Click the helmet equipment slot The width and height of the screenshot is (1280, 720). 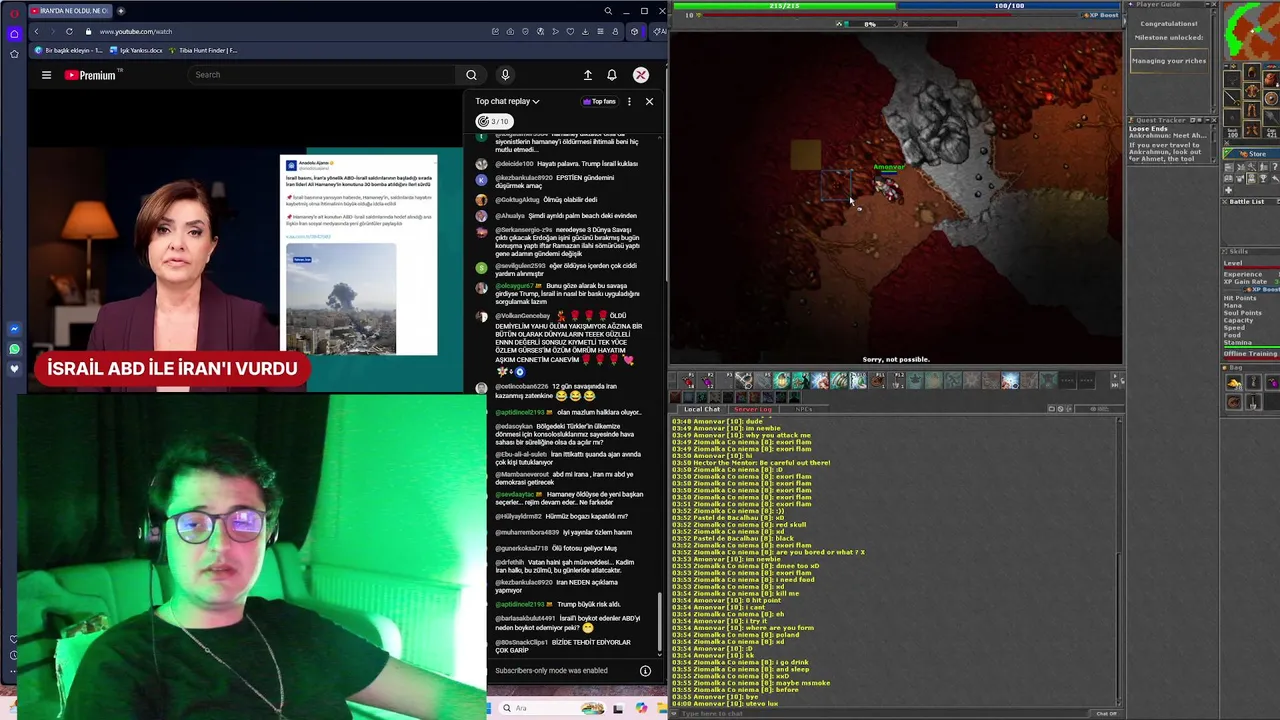pos(1252,74)
